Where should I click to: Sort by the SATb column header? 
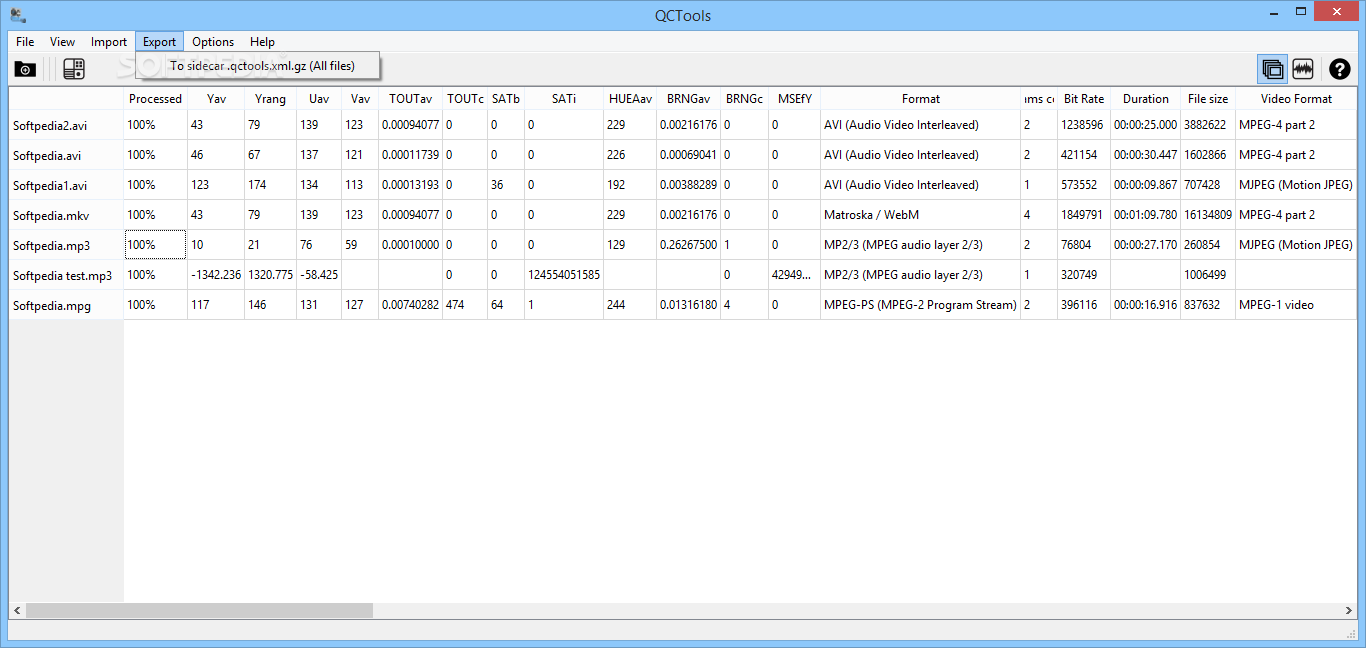506,99
